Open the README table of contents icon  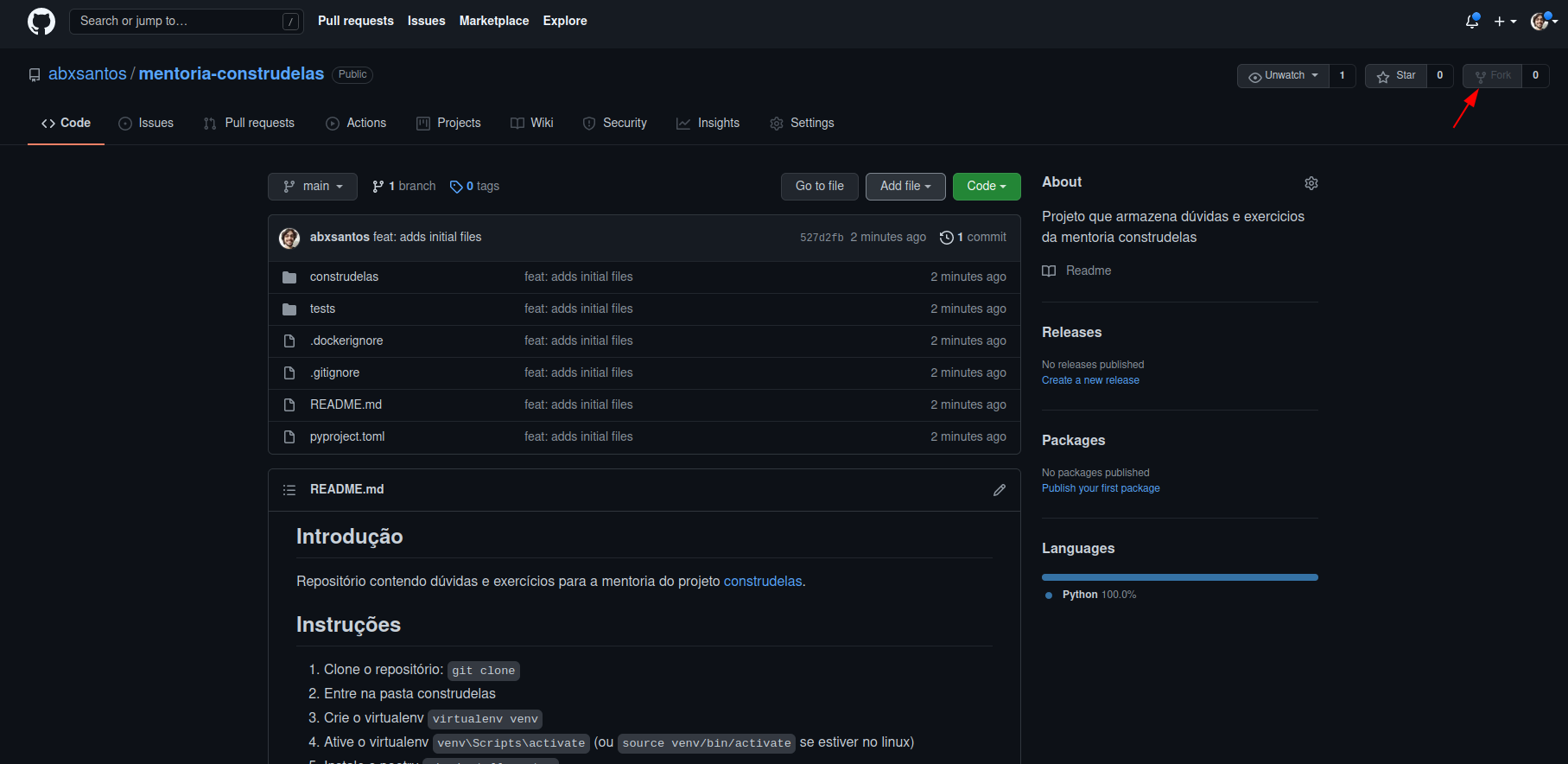coord(289,490)
